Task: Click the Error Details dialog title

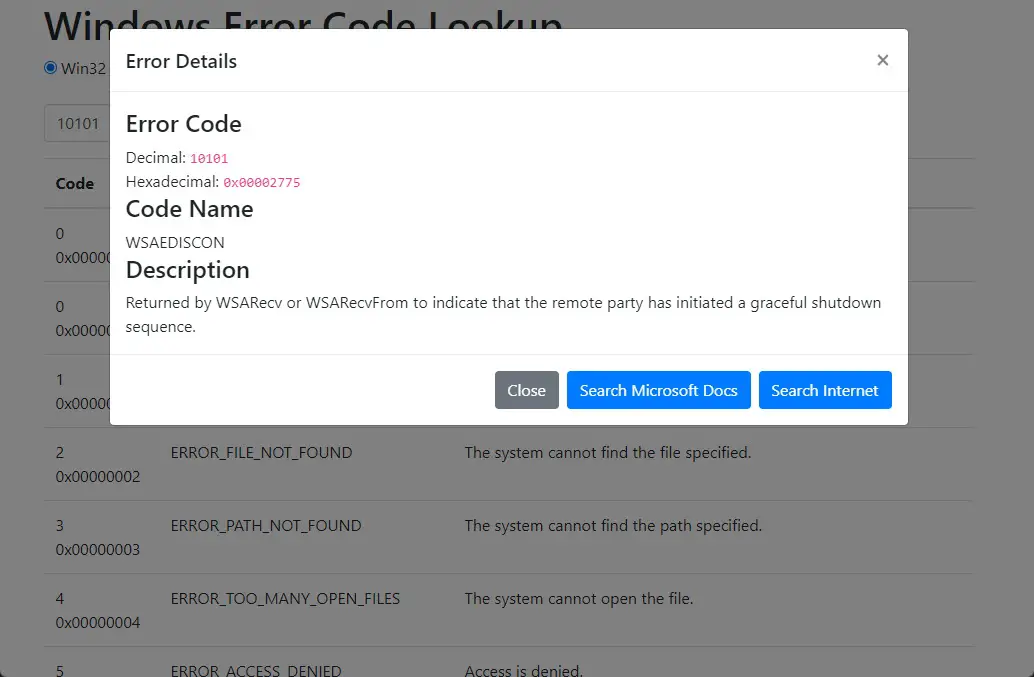Action: tap(181, 61)
